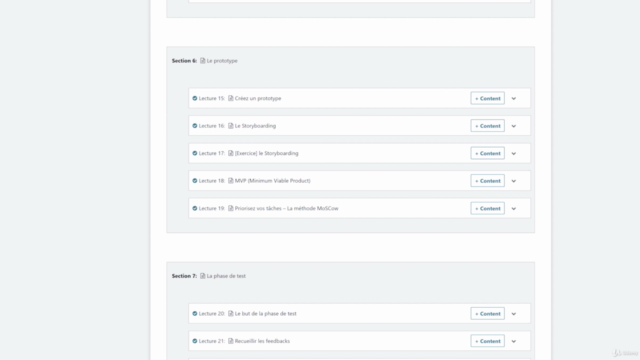Screen dimensions: 640x360
Task: Select the 'Lecture 18:' label
Action: coord(212,181)
